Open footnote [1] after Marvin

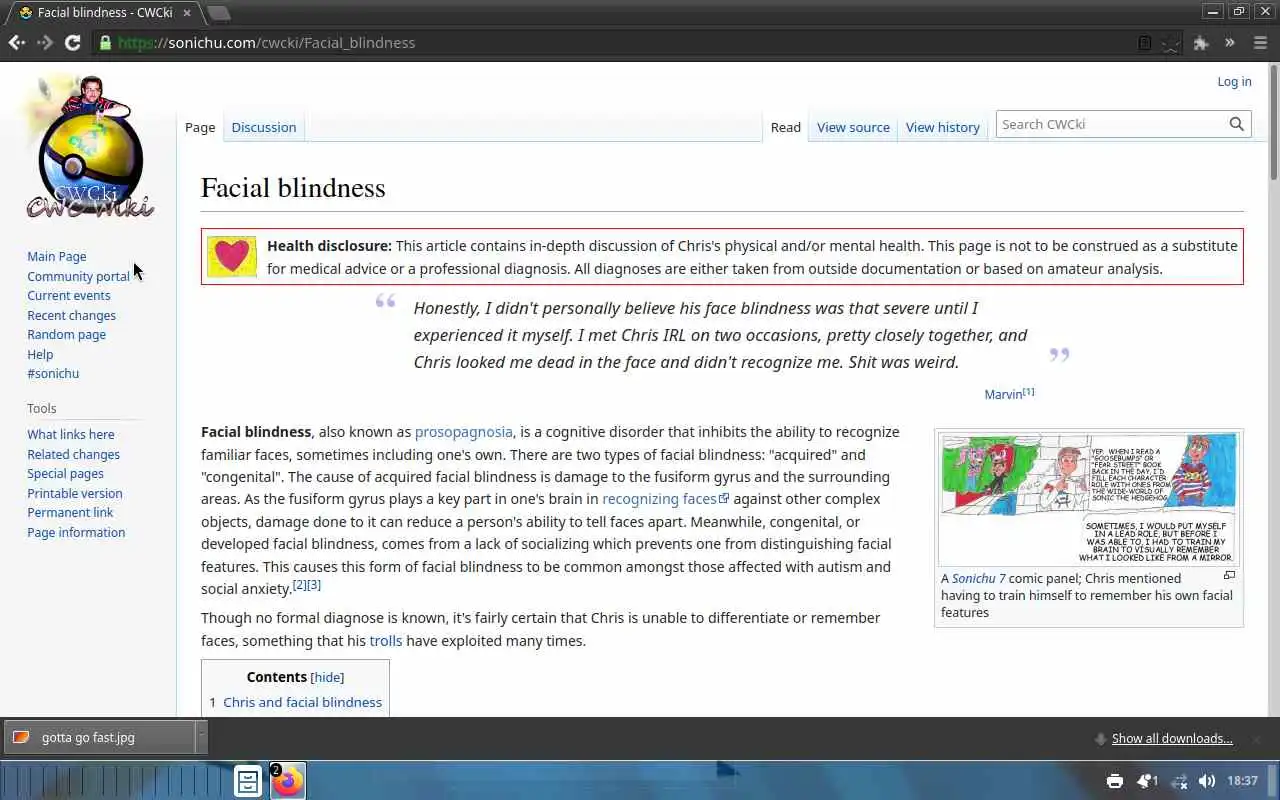click(x=1028, y=392)
